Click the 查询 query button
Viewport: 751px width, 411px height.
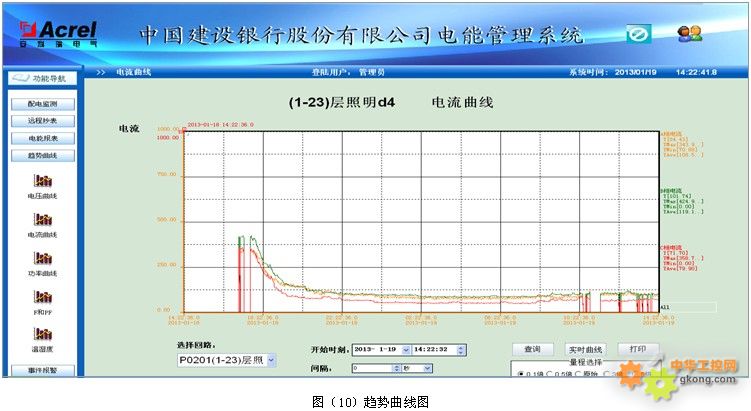(532, 349)
